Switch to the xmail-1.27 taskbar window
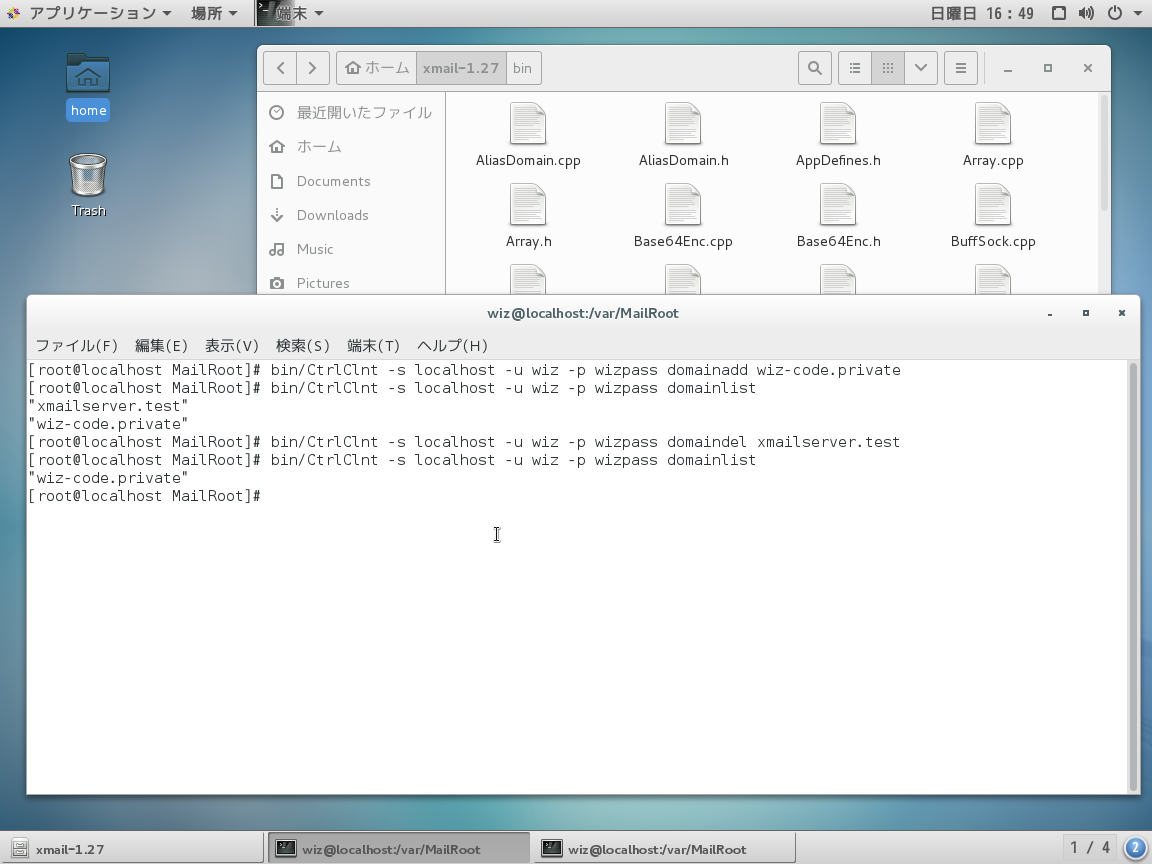Image resolution: width=1152 pixels, height=864 pixels. pos(132,849)
